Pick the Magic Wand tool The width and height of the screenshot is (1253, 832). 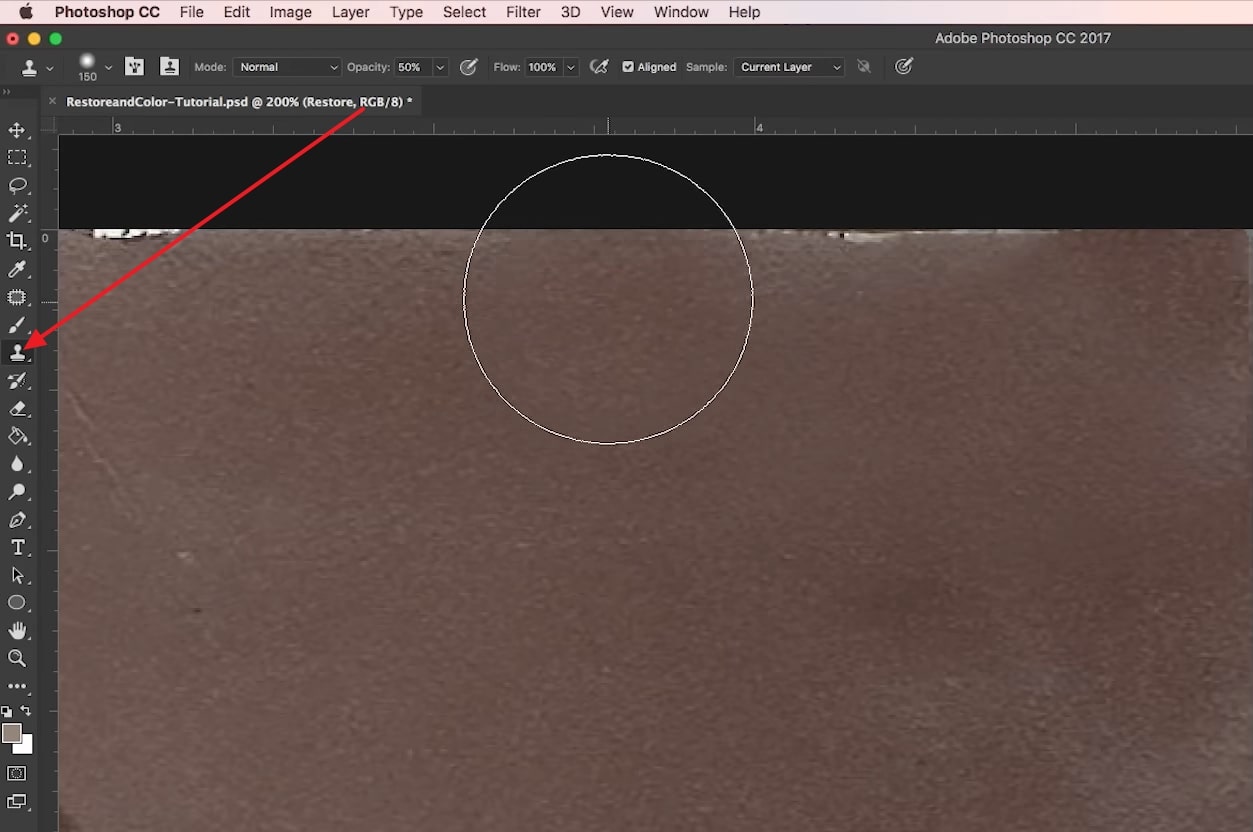click(17, 213)
